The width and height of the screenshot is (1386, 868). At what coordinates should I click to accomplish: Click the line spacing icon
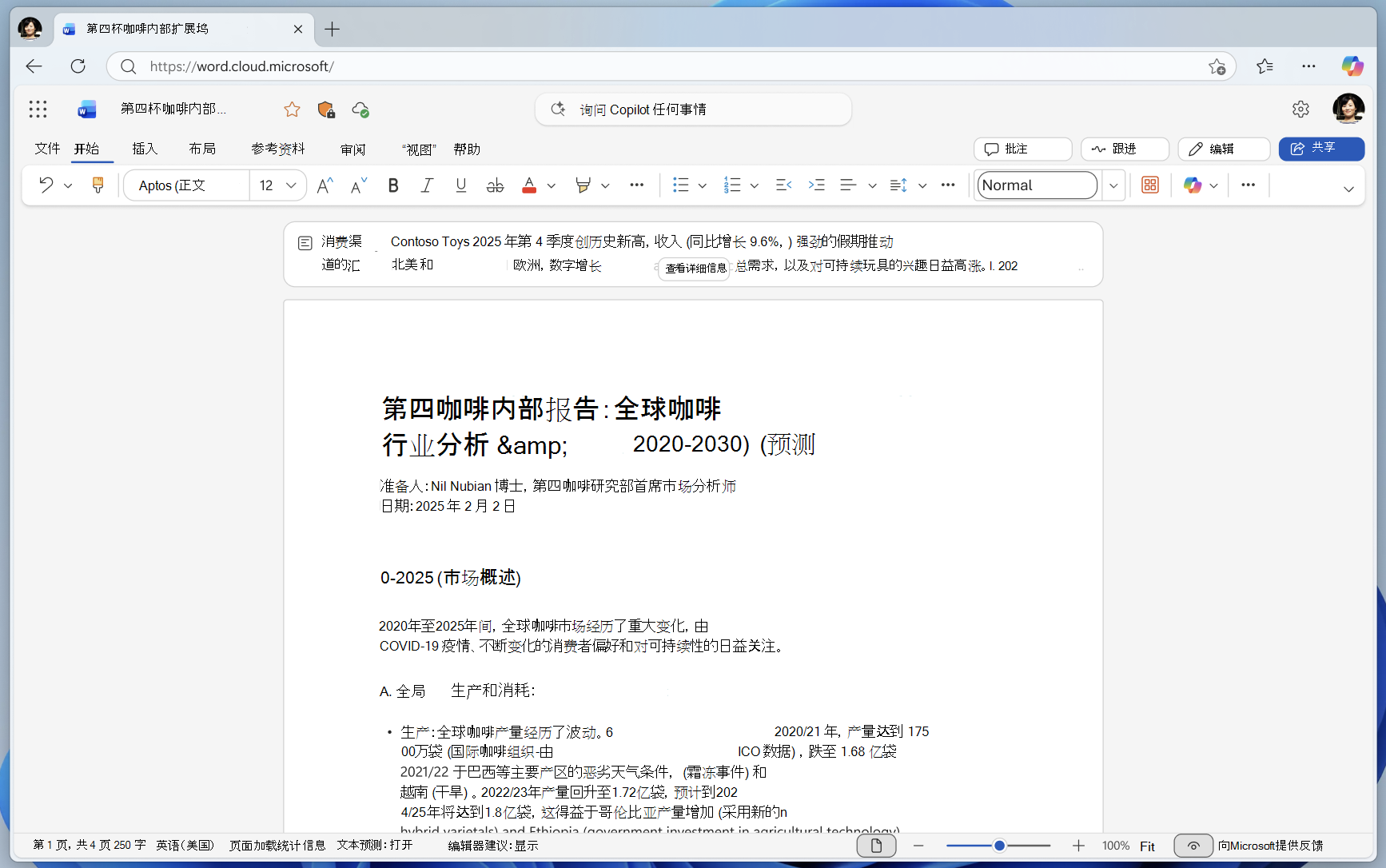coord(898,185)
